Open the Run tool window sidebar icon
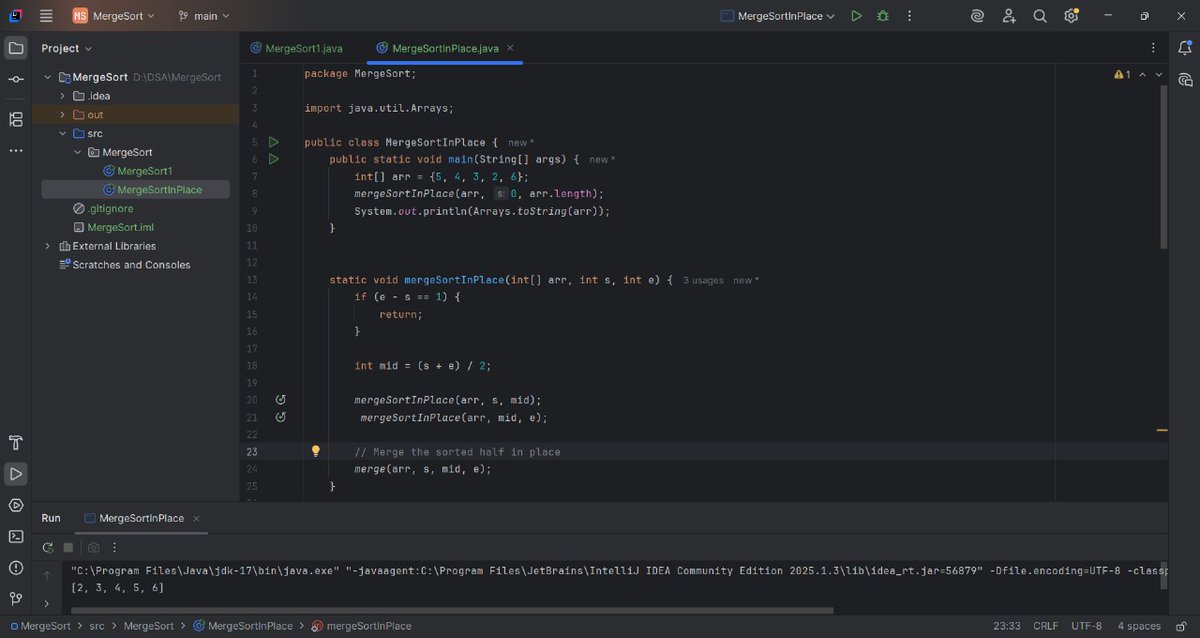This screenshot has height=638, width=1200. (16, 474)
